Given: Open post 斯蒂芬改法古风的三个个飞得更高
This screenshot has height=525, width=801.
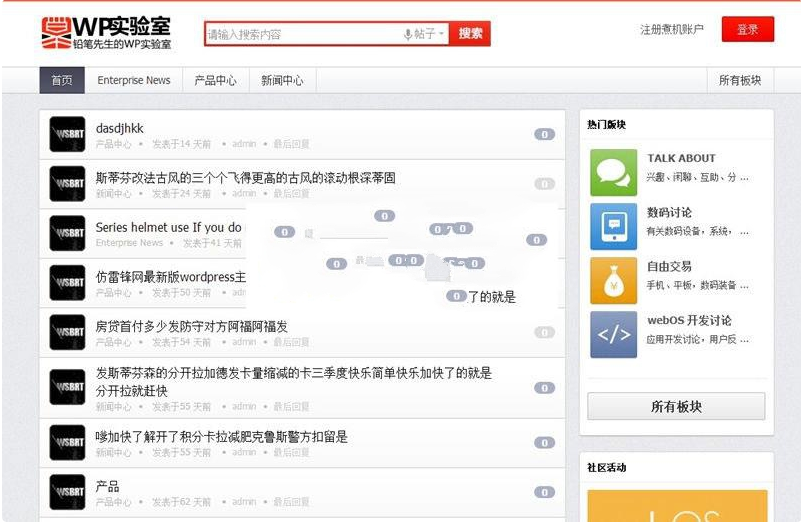Looking at the screenshot, I should coord(246,178).
